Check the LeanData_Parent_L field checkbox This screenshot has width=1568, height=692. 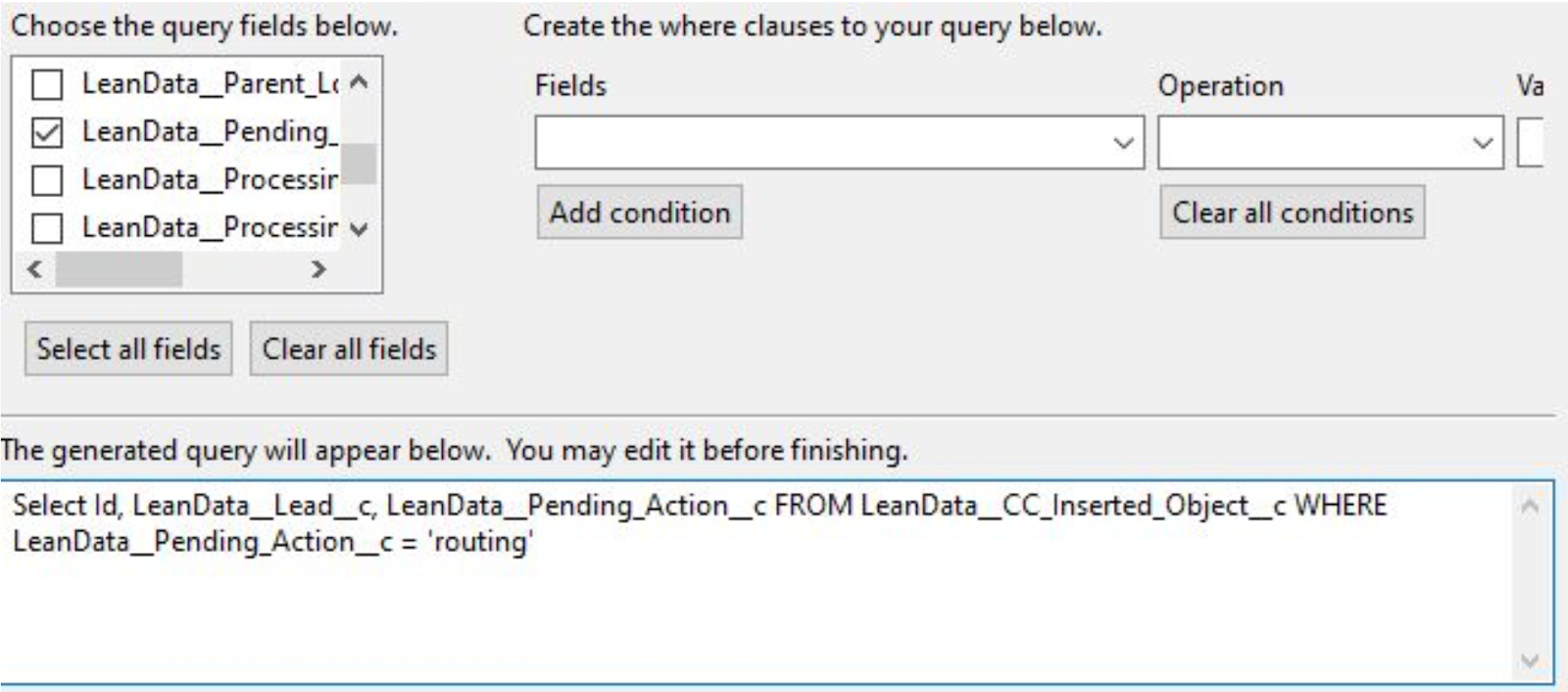(47, 84)
